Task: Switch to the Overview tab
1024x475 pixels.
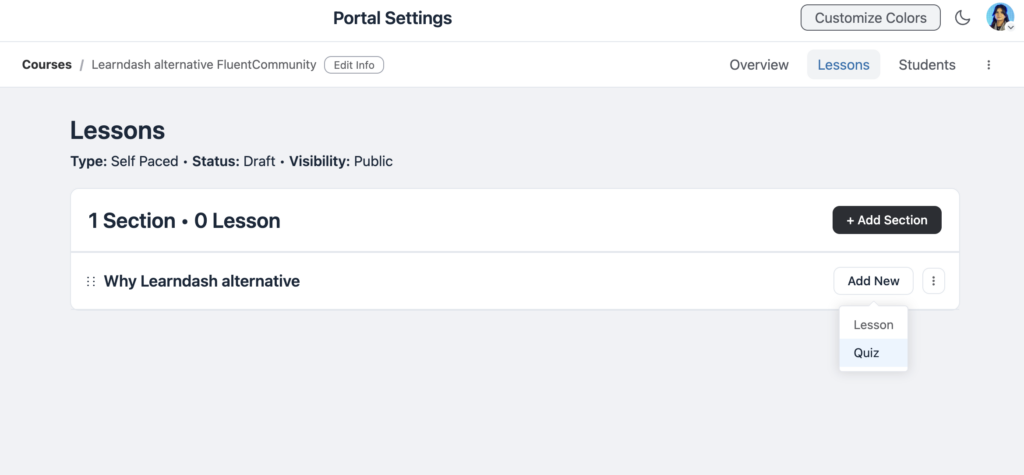Action: point(759,65)
